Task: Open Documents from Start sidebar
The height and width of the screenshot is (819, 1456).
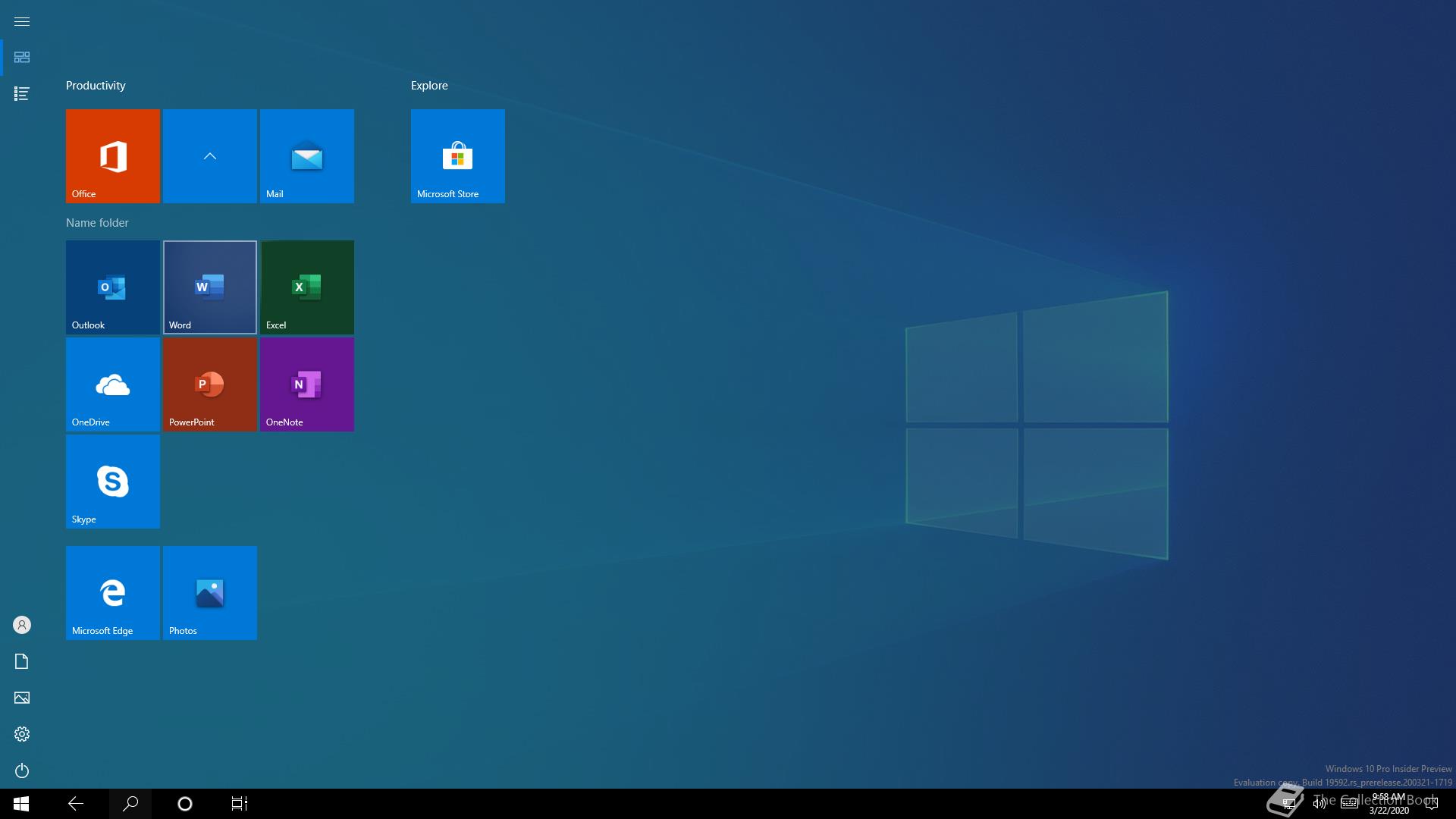Action: coord(22,661)
